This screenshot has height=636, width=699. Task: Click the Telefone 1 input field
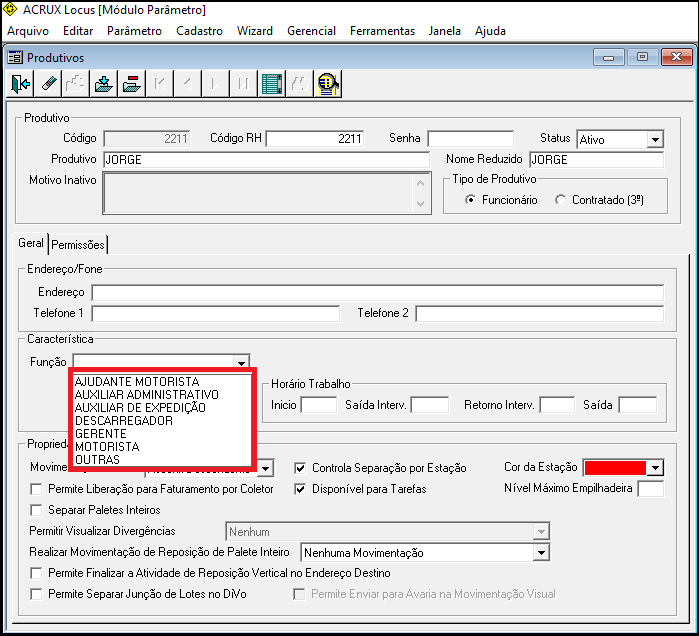coord(216,314)
